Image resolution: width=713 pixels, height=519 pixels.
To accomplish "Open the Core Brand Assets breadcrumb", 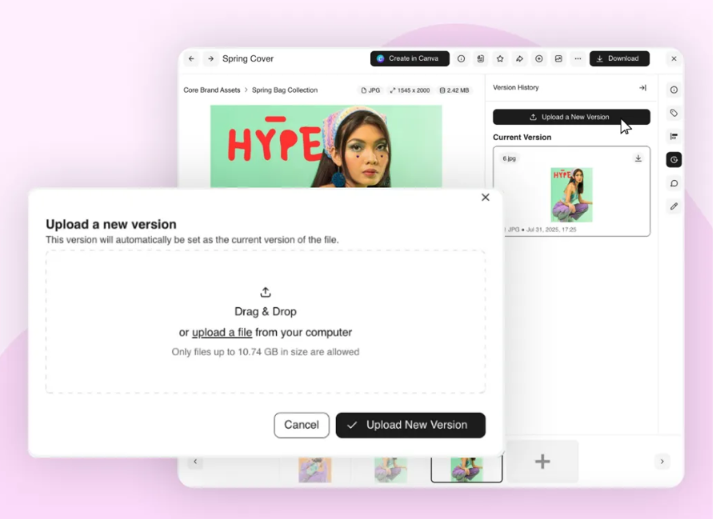I will [212, 90].
